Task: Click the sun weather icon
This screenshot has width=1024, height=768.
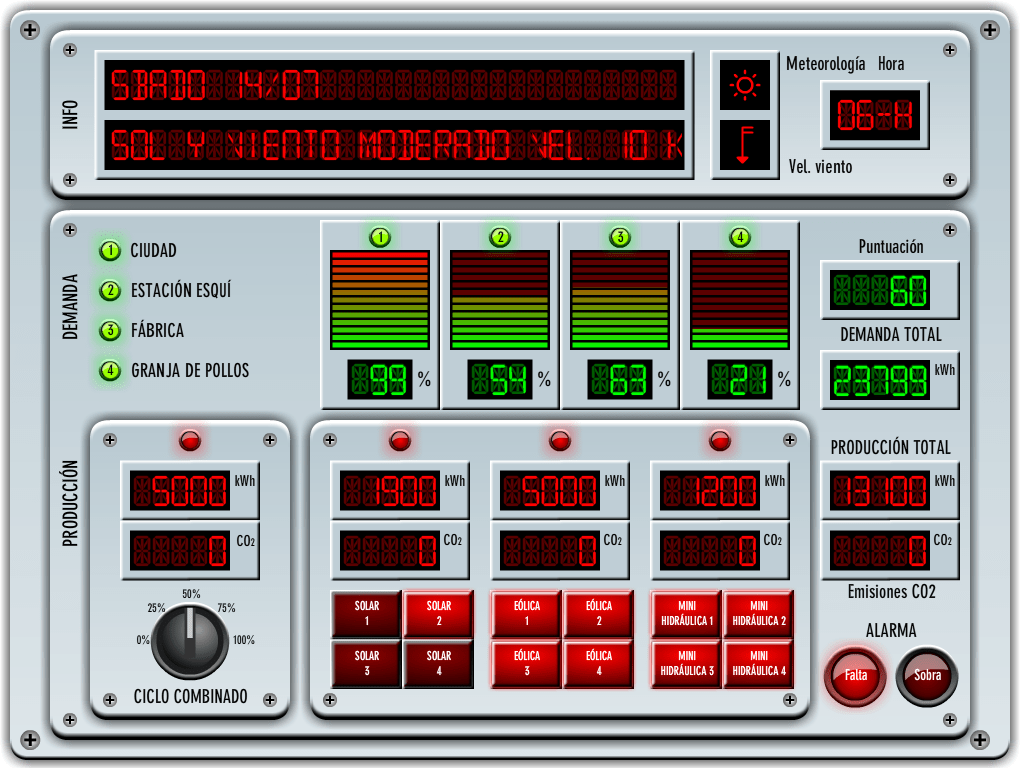Action: click(745, 86)
